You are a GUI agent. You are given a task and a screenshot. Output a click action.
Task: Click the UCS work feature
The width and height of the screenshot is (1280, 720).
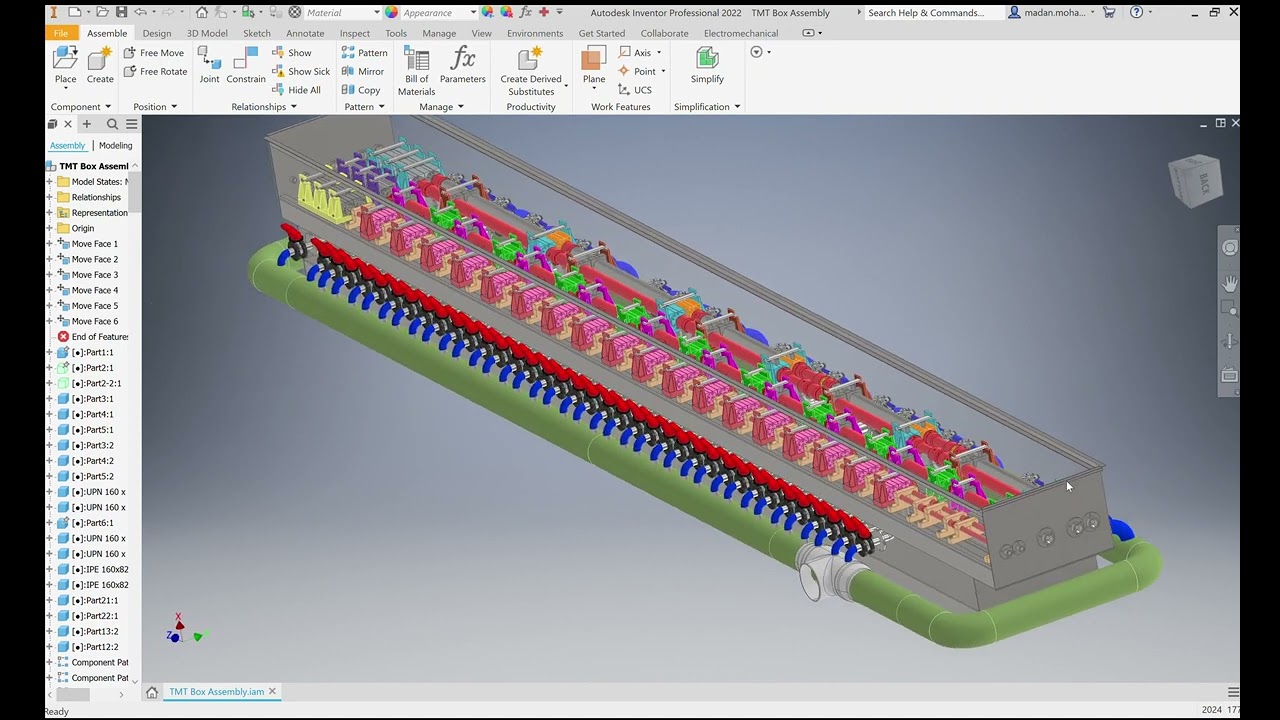click(x=634, y=90)
